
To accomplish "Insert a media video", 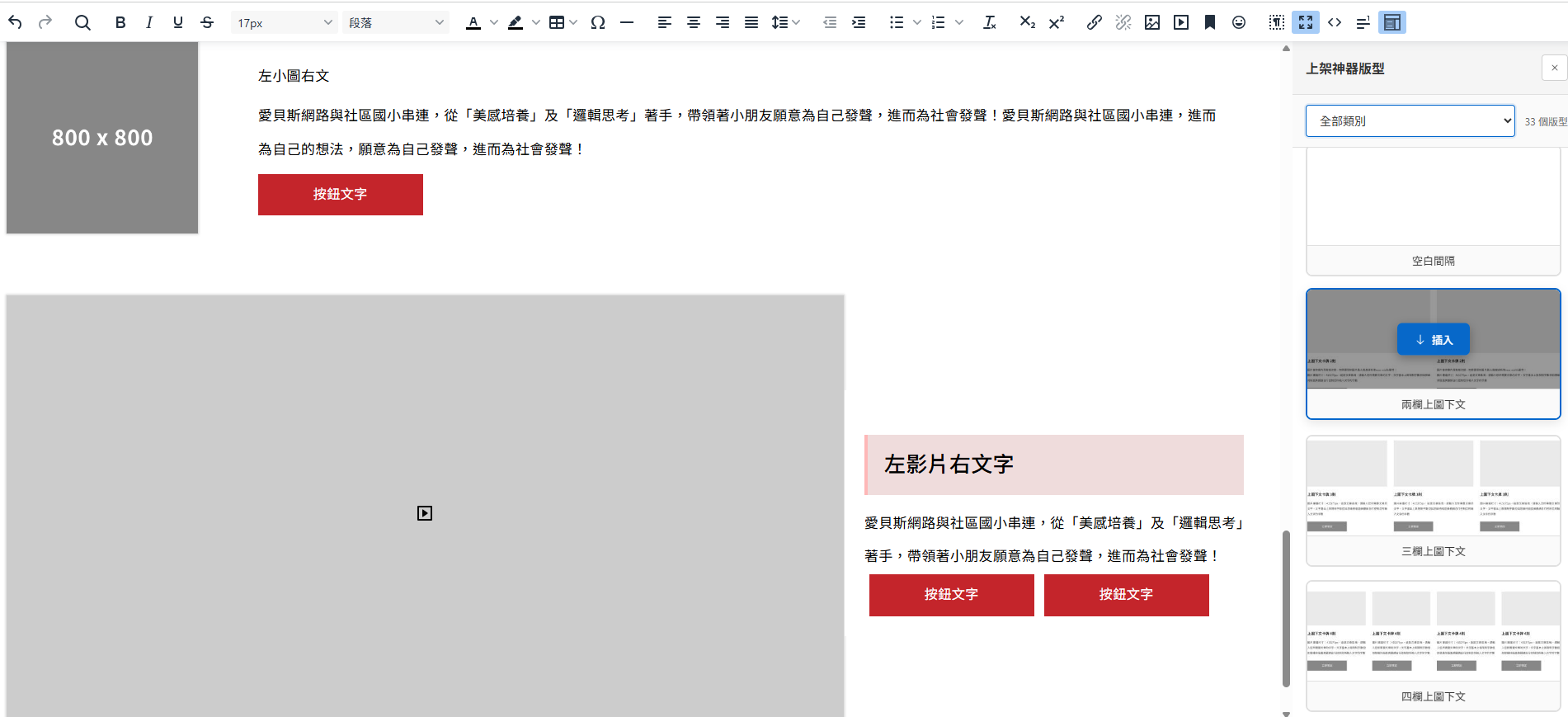I will 1181,22.
